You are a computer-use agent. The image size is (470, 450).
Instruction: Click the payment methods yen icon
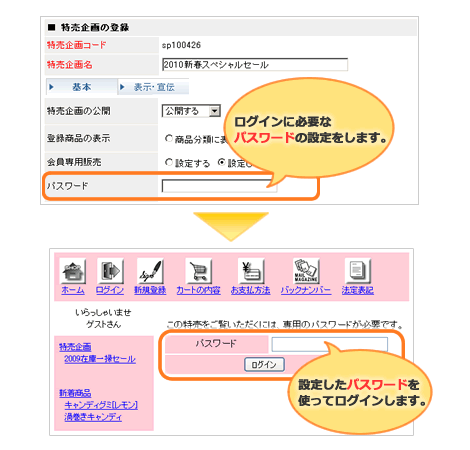pyautogui.click(x=251, y=271)
